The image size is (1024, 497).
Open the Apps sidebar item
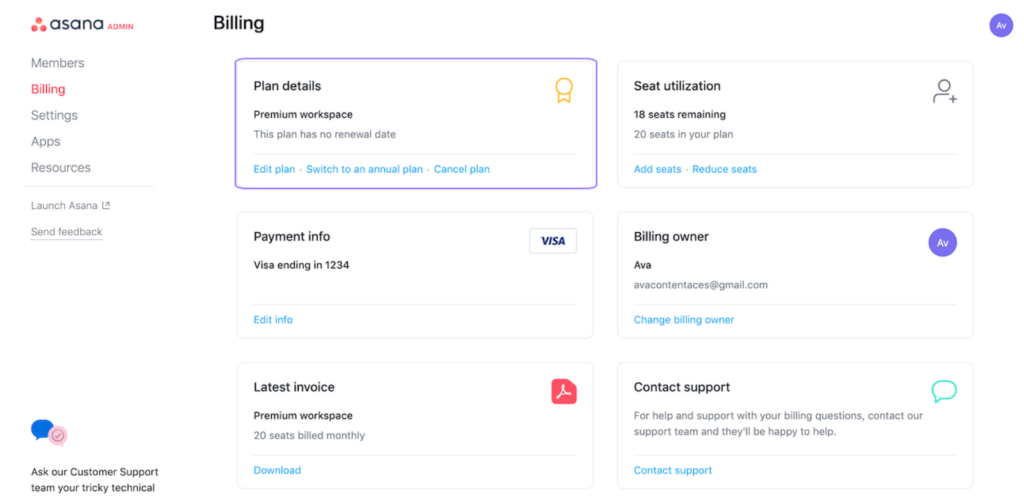[x=46, y=141]
